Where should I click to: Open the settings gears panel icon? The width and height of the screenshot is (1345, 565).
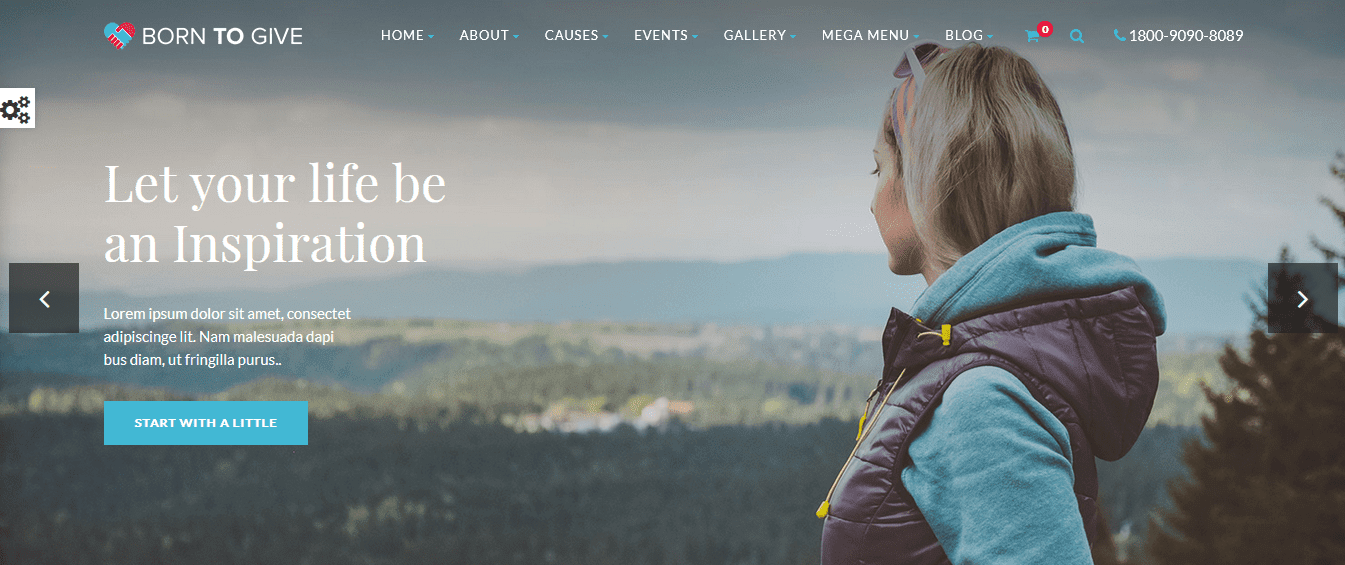click(x=16, y=108)
